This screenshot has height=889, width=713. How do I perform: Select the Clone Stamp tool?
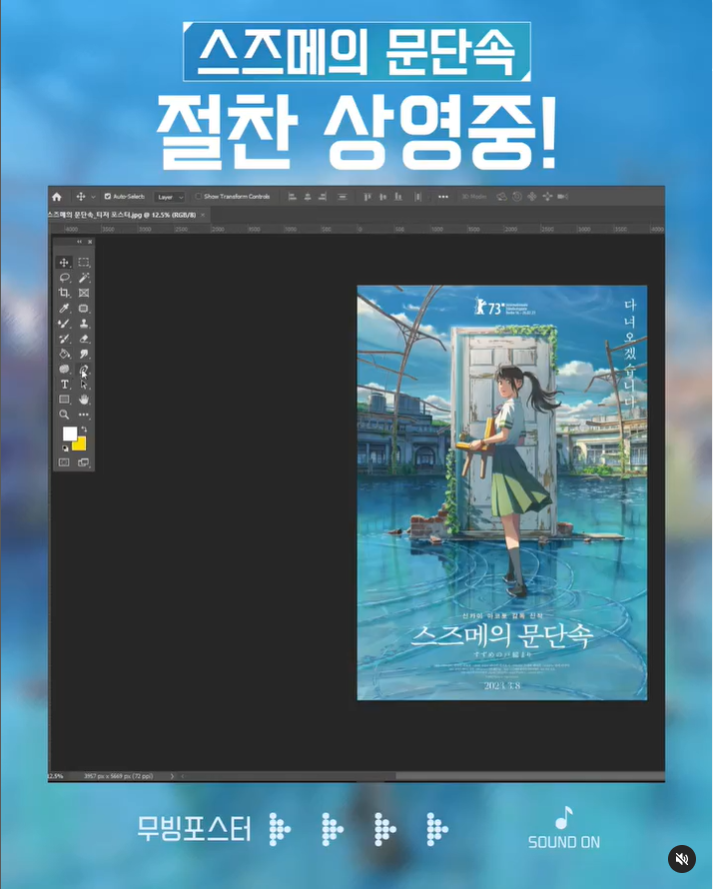point(84,323)
